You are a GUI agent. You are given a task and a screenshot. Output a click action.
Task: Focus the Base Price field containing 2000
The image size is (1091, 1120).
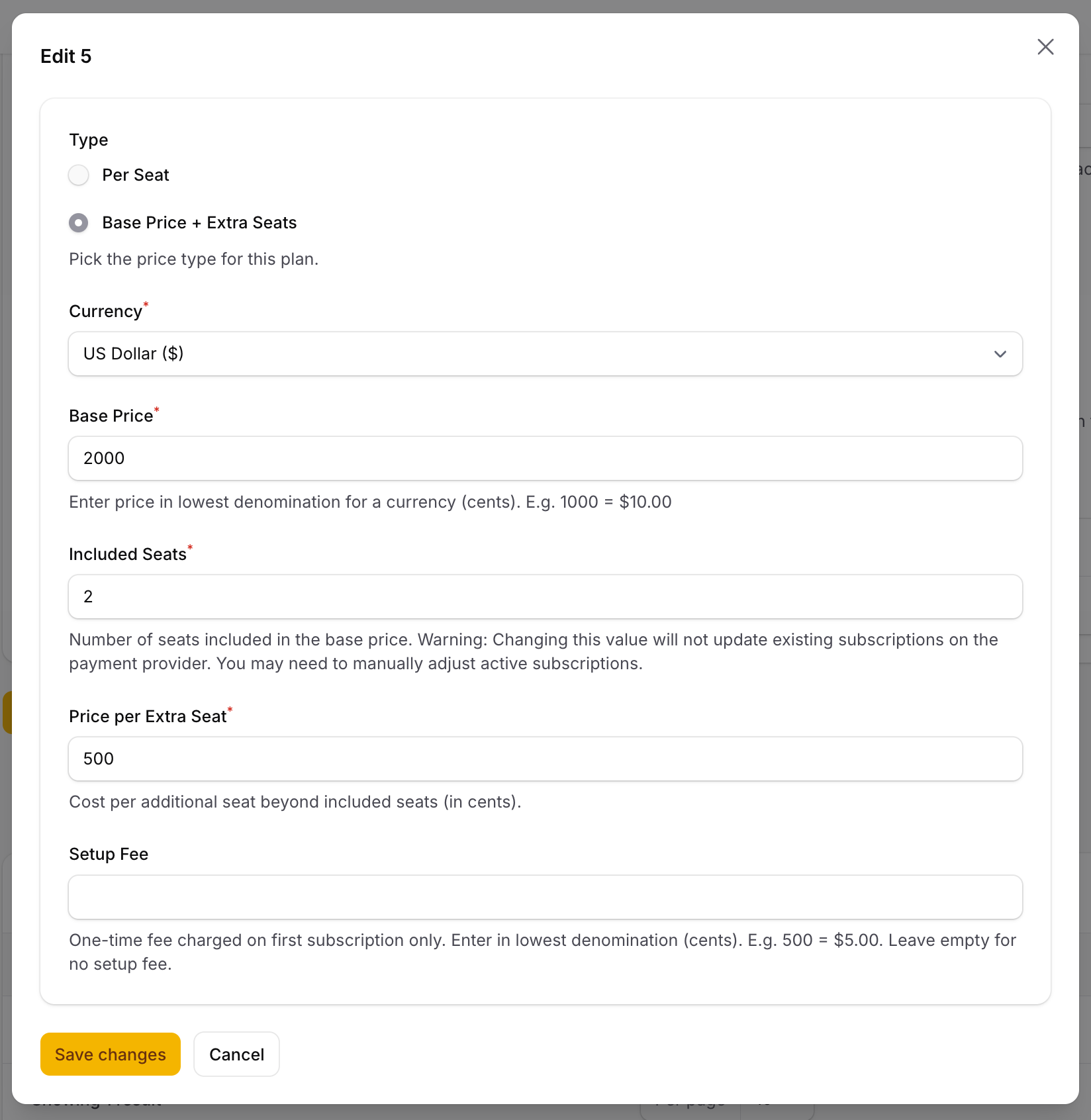544,459
